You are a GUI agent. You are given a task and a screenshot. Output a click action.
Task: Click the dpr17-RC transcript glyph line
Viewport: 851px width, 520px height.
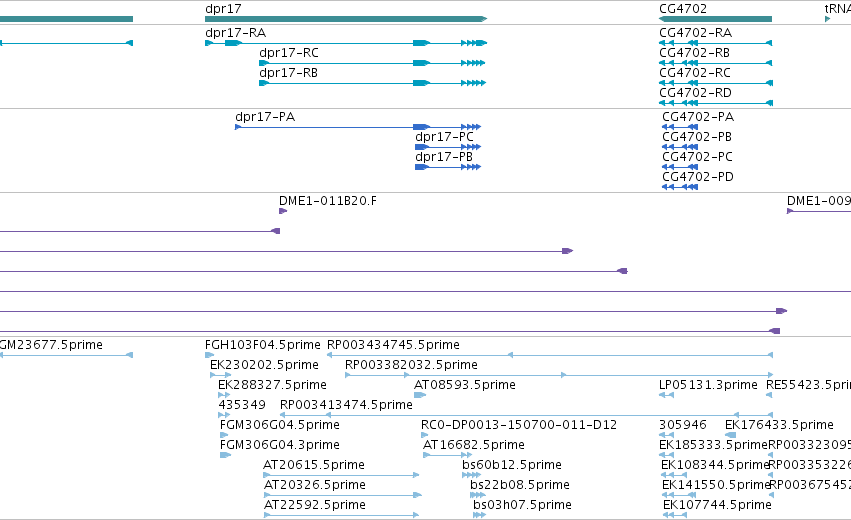tap(372, 63)
